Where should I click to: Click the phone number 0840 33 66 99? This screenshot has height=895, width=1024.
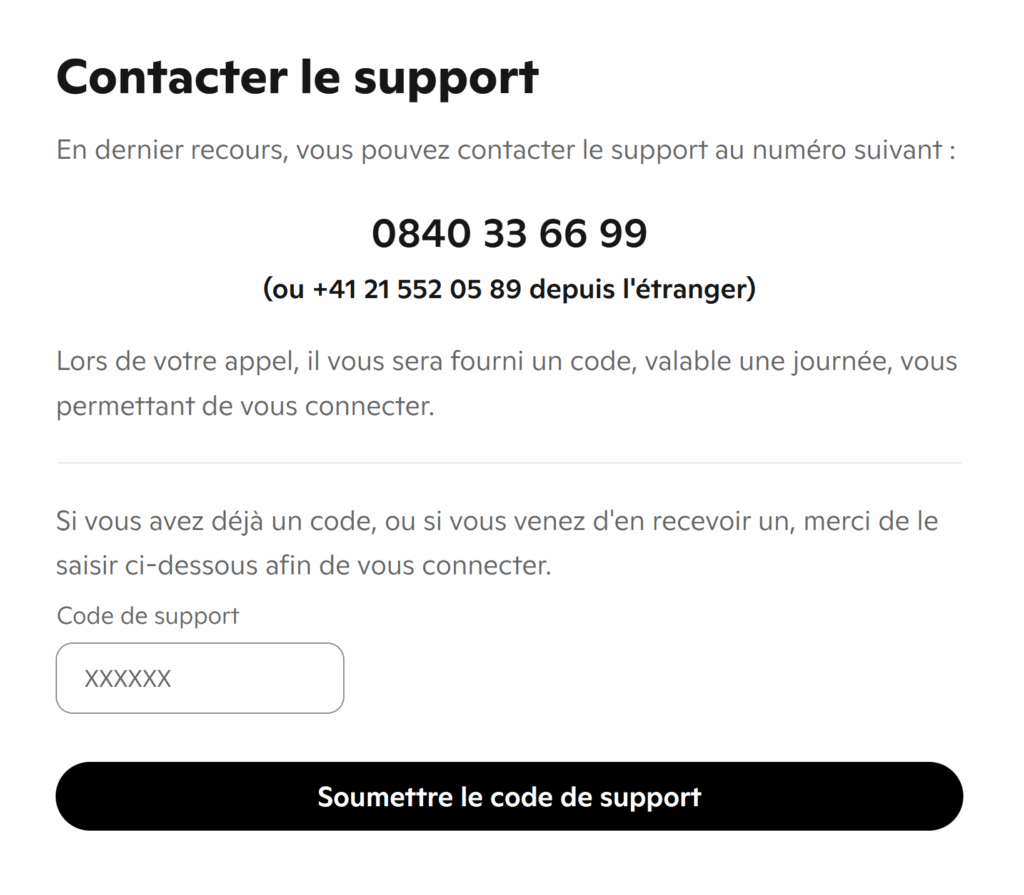click(510, 234)
